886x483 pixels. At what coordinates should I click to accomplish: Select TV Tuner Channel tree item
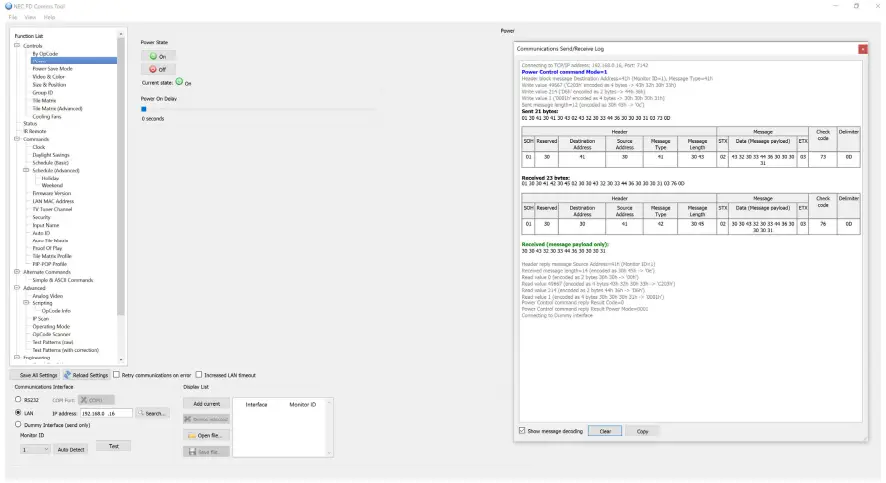pos(52,209)
